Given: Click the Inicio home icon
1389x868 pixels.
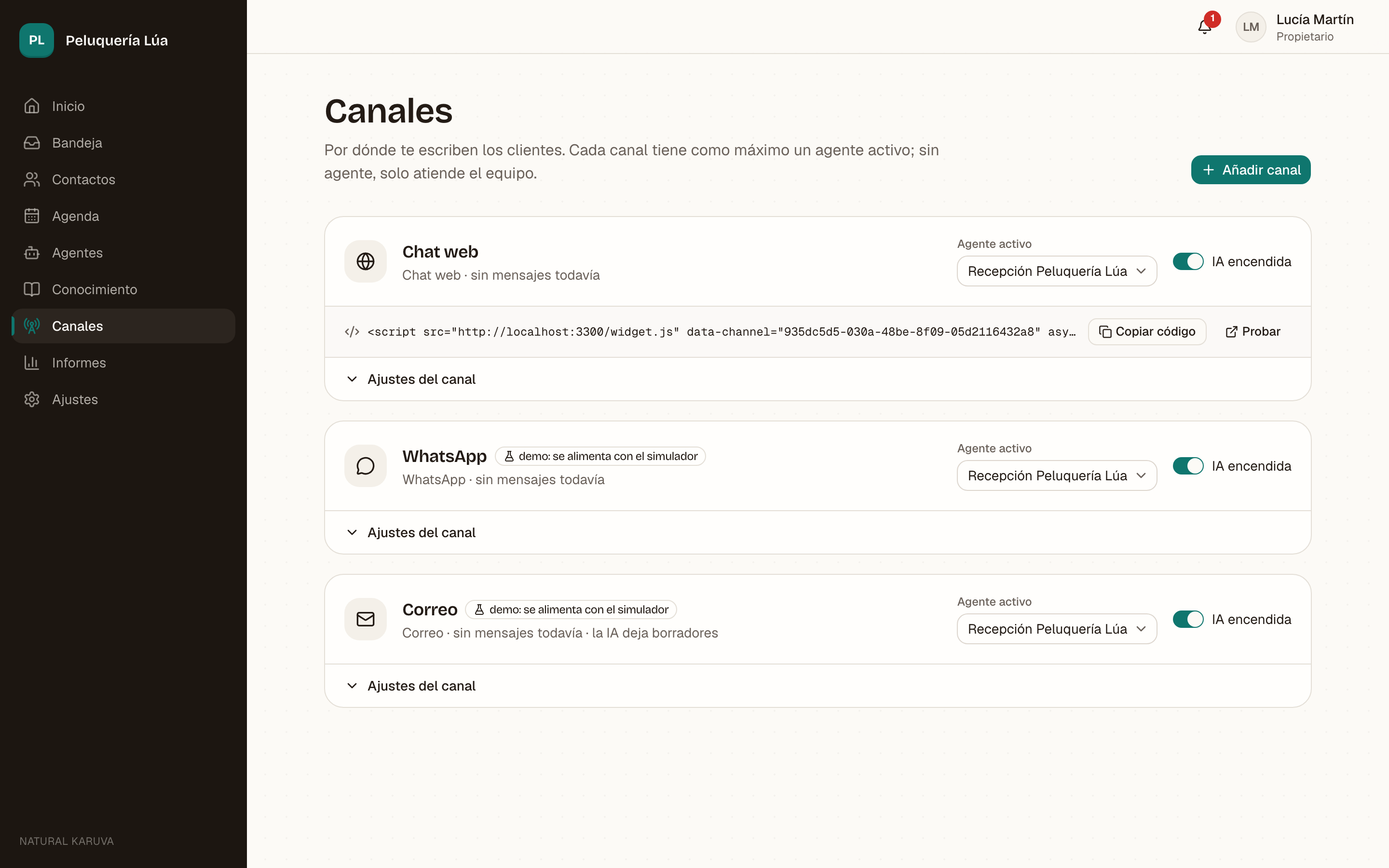Looking at the screenshot, I should tap(32, 106).
